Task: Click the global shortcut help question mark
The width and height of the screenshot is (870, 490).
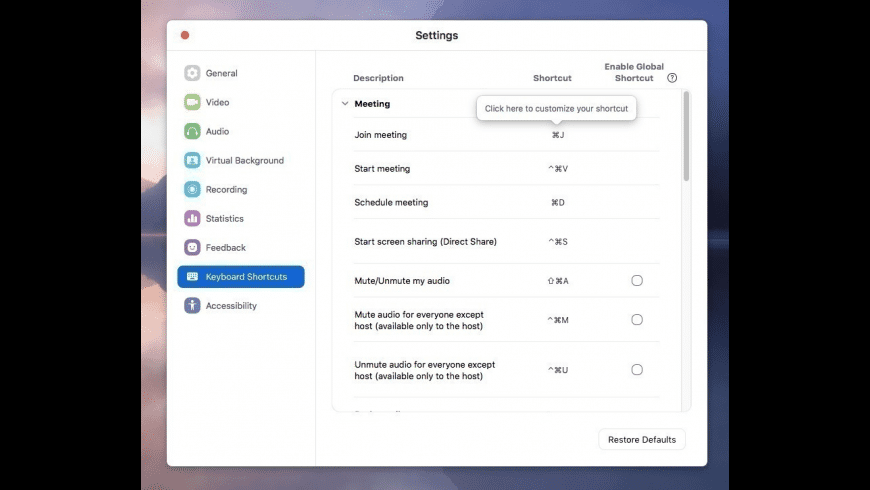Action: [x=672, y=78]
